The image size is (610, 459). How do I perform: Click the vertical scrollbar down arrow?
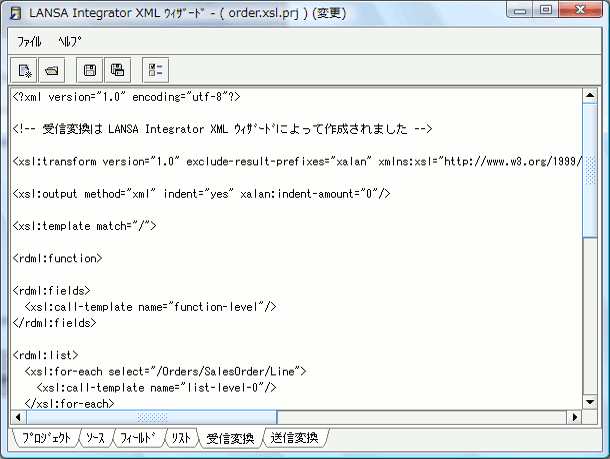coord(590,402)
